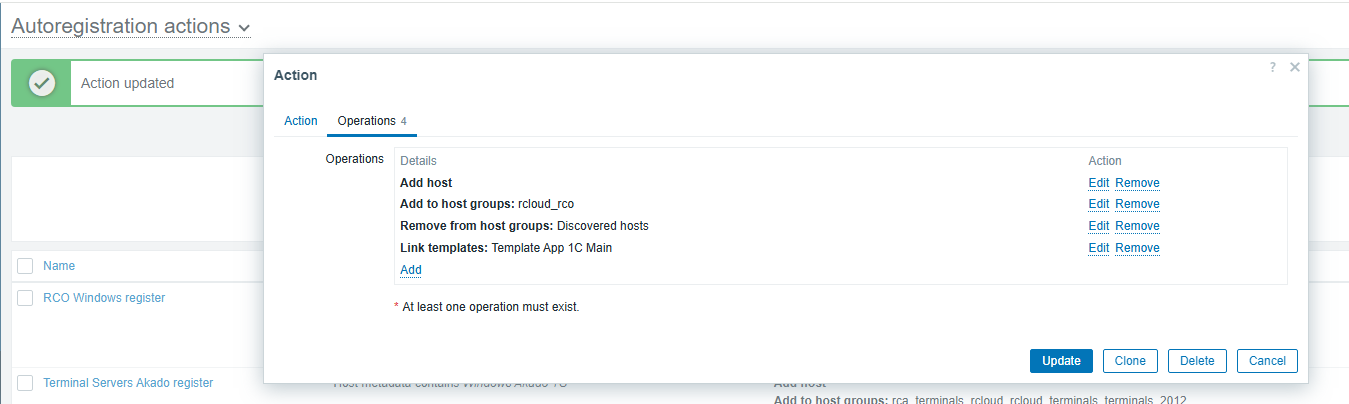Remove the Link templates operation

[x=1137, y=248]
